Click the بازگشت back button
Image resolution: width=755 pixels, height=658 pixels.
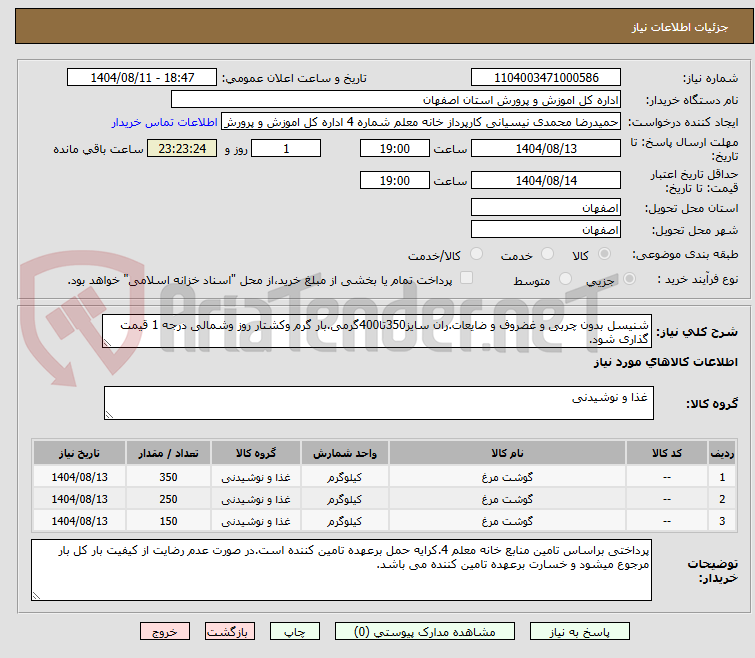tap(231, 632)
